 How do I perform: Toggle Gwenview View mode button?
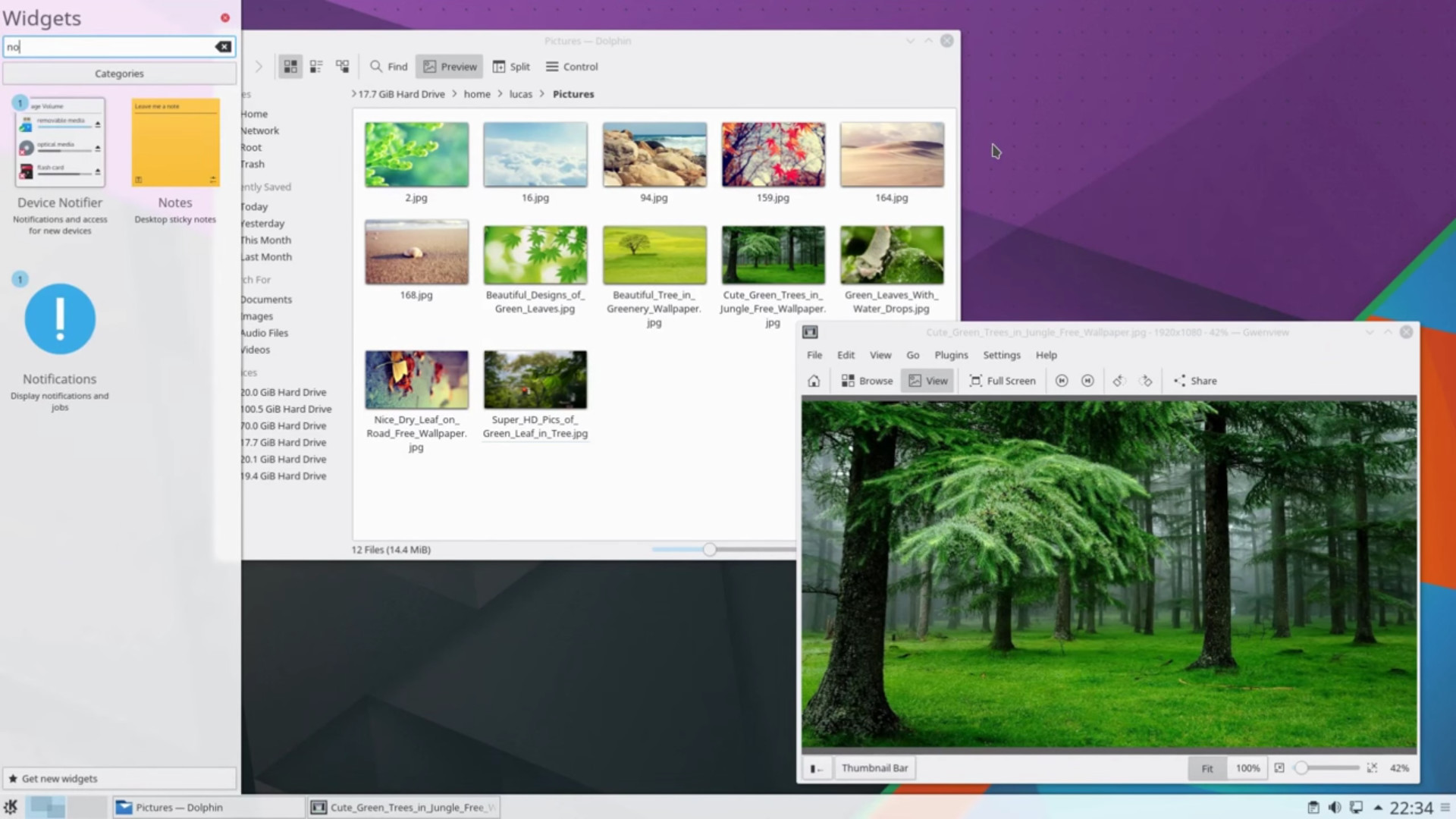click(x=928, y=381)
